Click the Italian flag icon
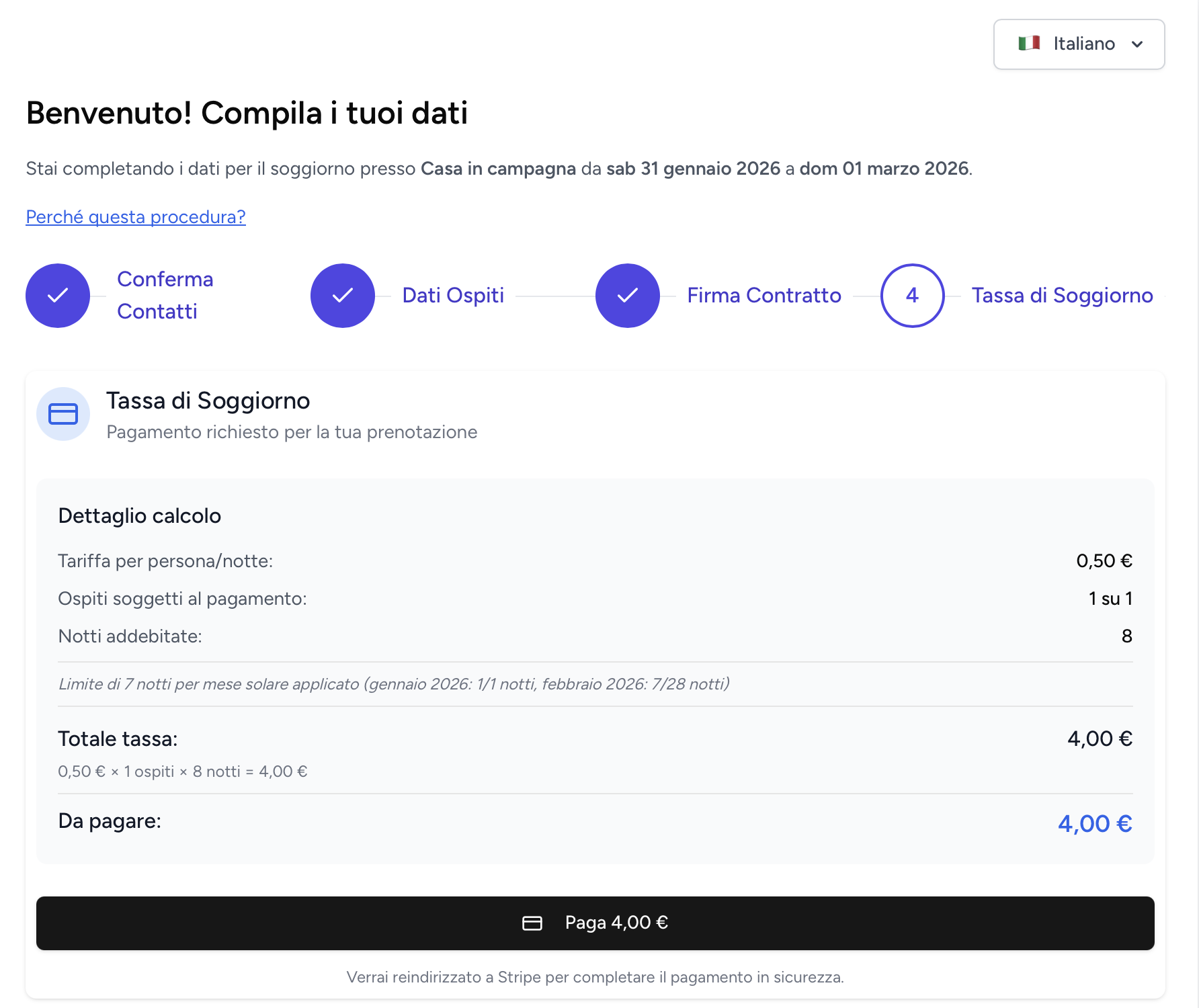This screenshot has width=1199, height=1008. [1029, 44]
